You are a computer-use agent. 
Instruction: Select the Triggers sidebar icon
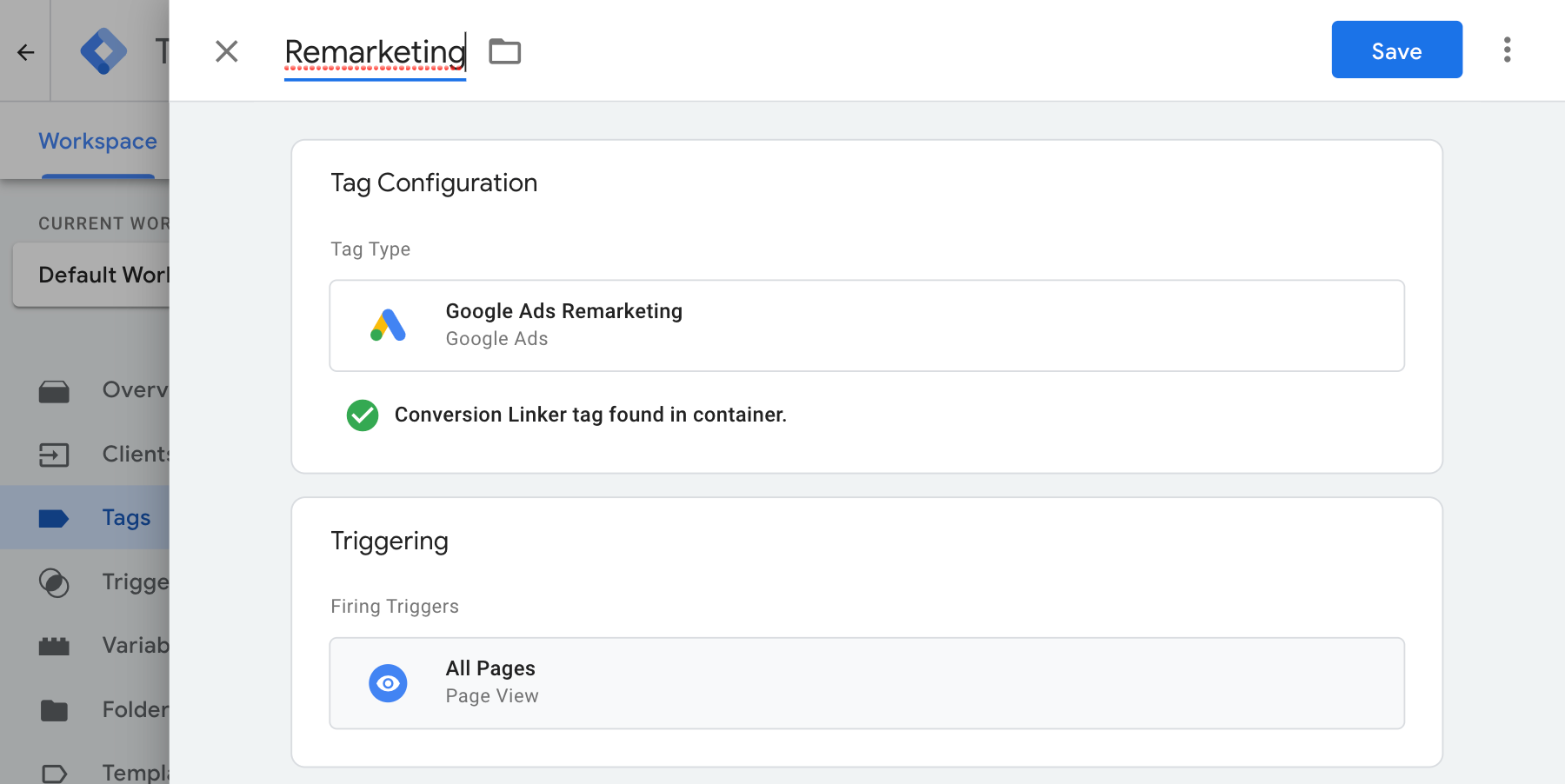[54, 583]
